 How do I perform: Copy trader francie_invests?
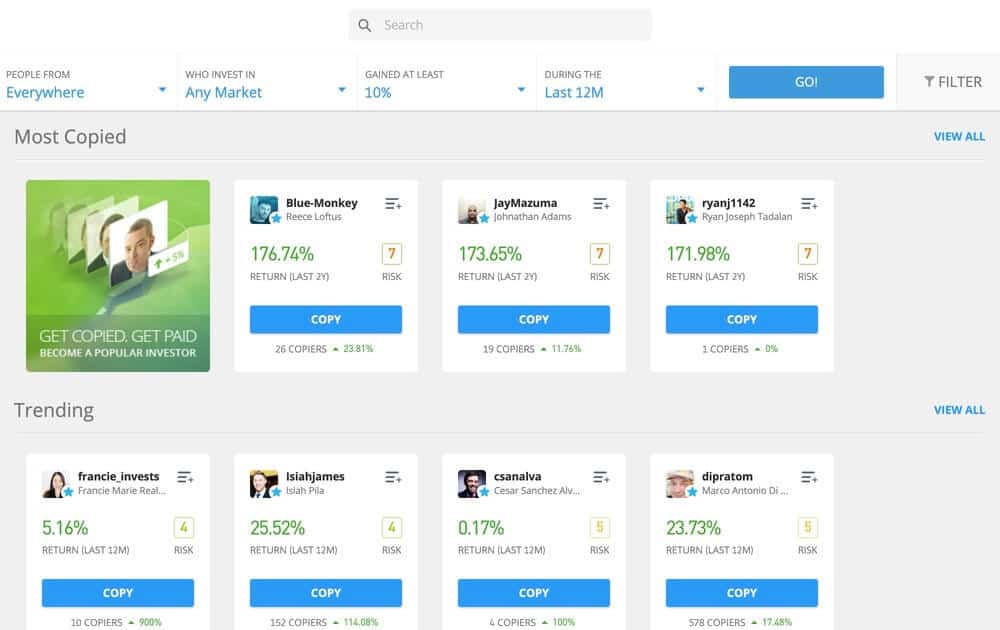(118, 593)
